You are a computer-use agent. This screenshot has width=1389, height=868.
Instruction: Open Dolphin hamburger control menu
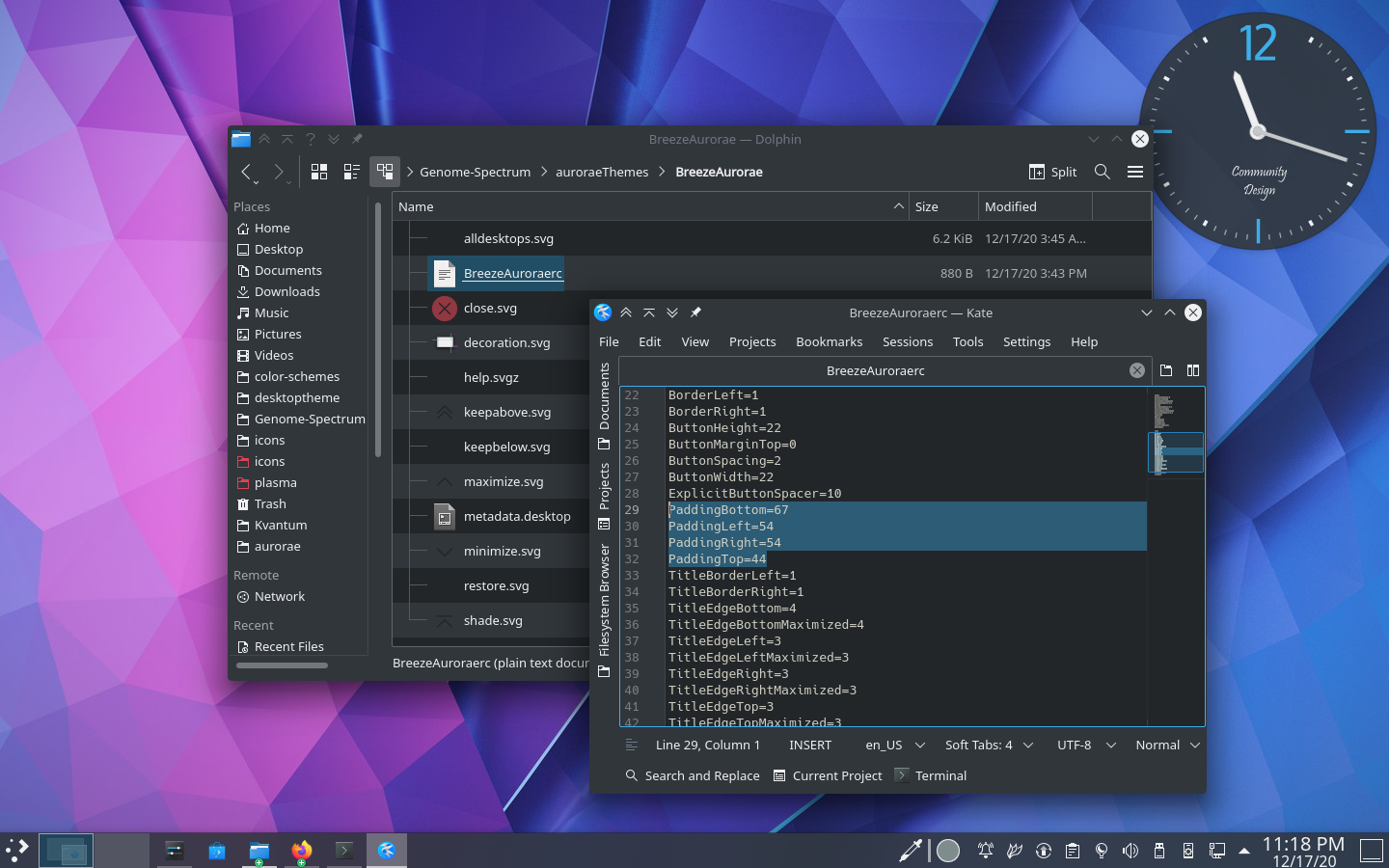click(1135, 172)
